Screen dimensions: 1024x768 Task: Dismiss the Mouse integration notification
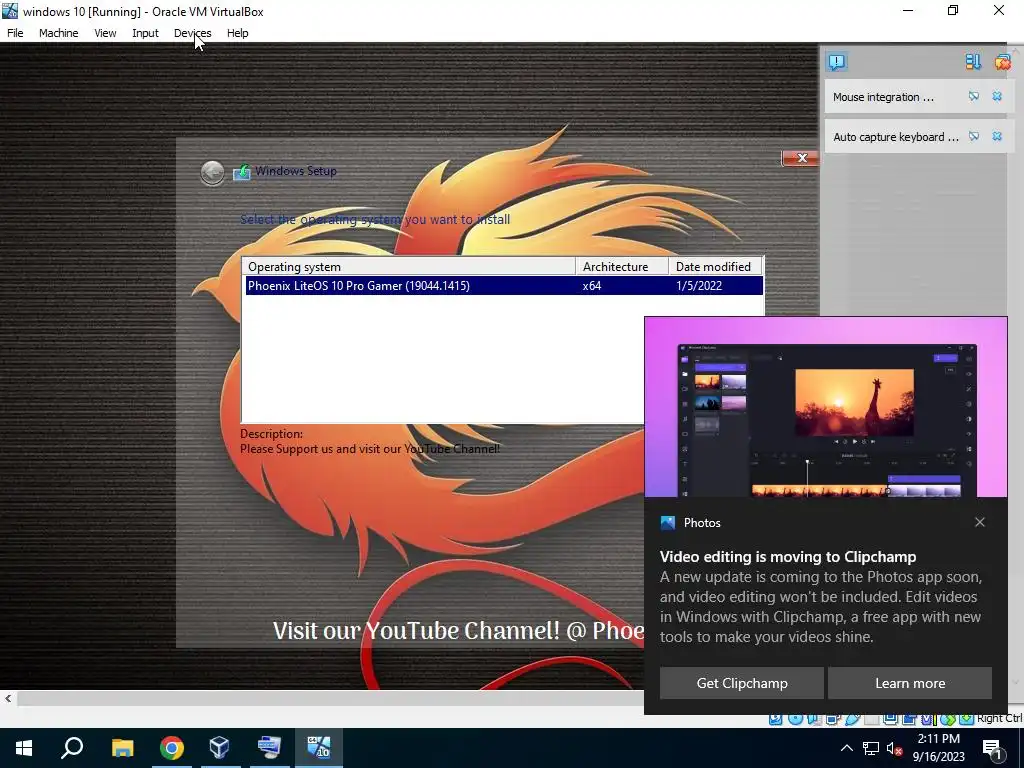[997, 97]
